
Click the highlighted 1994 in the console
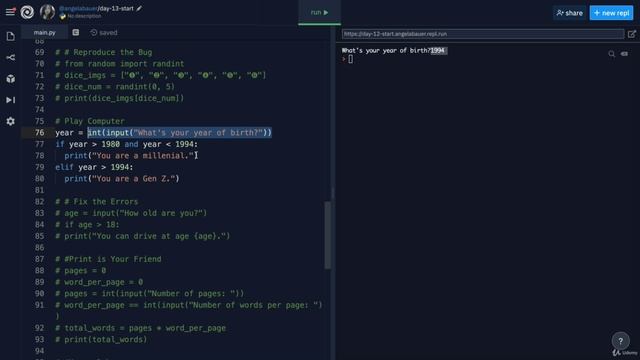pyautogui.click(x=438, y=51)
